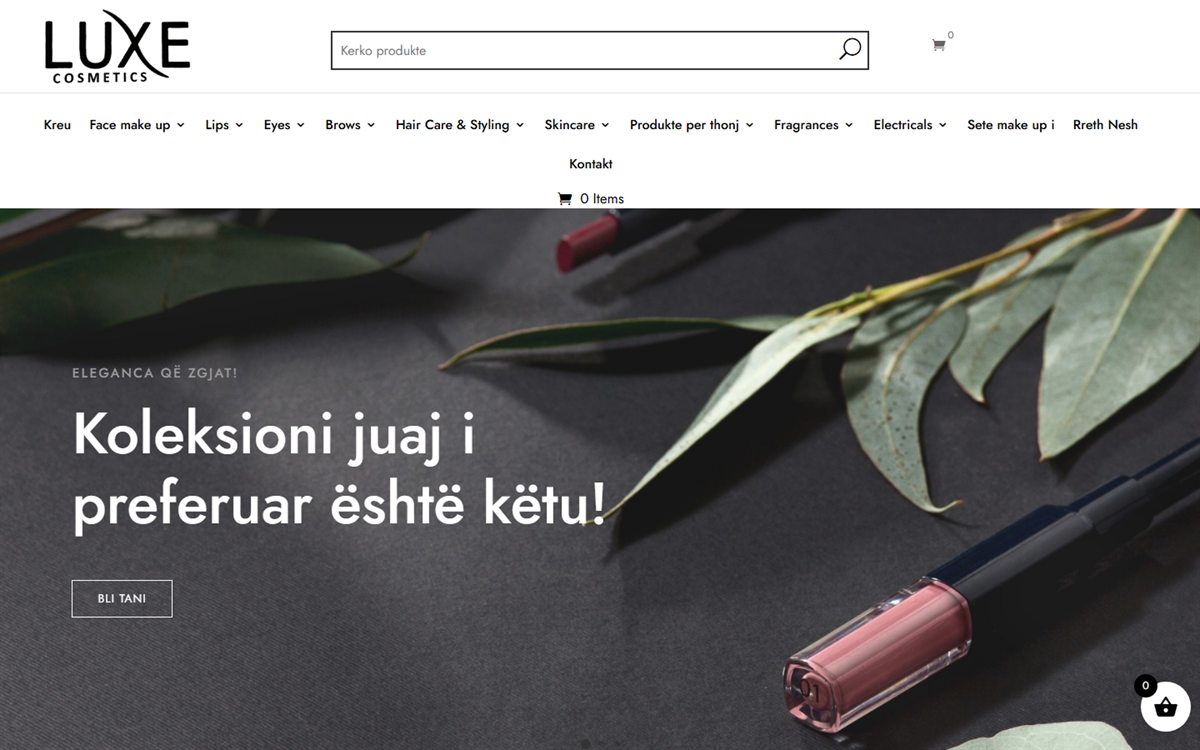Viewport: 1200px width, 750px height.
Task: Open the Lips menu
Action: pos(217,125)
